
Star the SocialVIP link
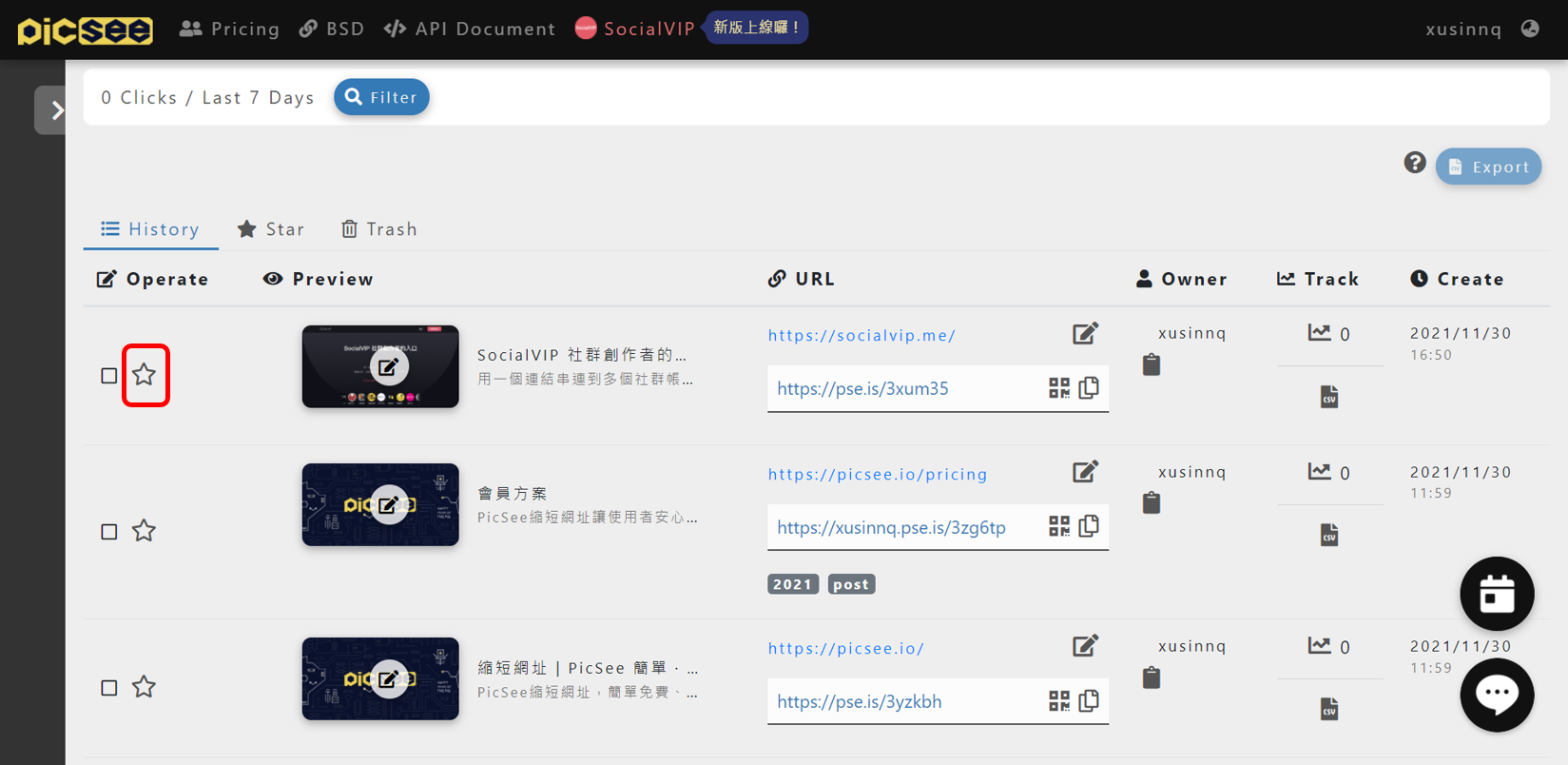(x=145, y=375)
